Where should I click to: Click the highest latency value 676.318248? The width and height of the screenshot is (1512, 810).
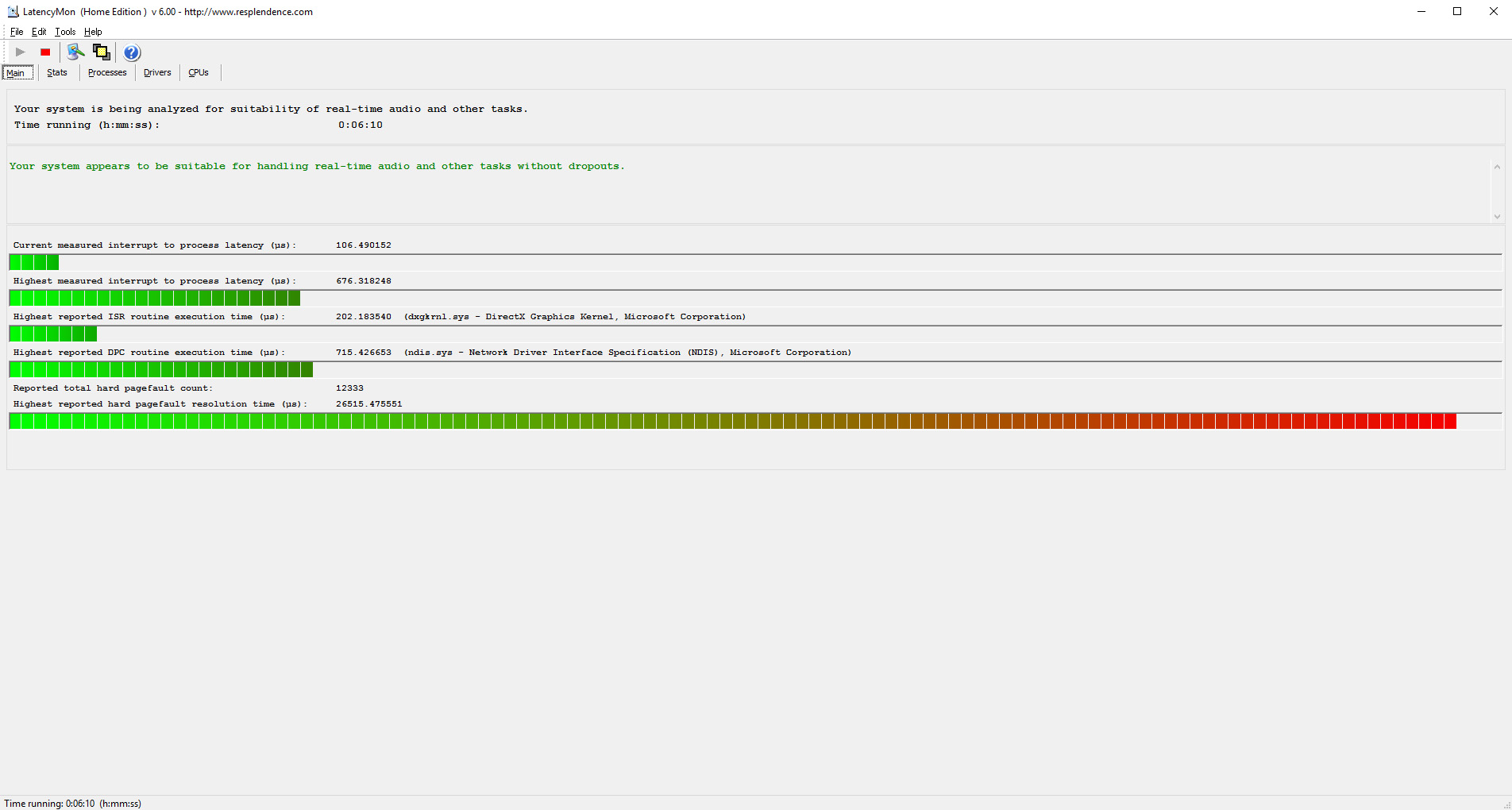click(363, 281)
